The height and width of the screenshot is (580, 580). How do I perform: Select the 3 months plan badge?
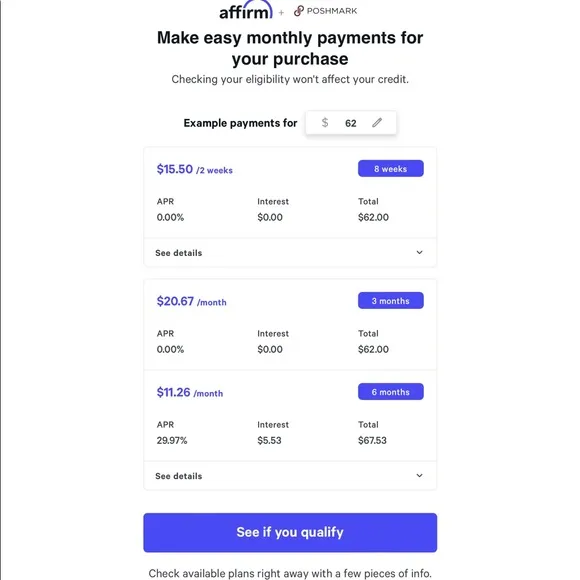point(391,301)
